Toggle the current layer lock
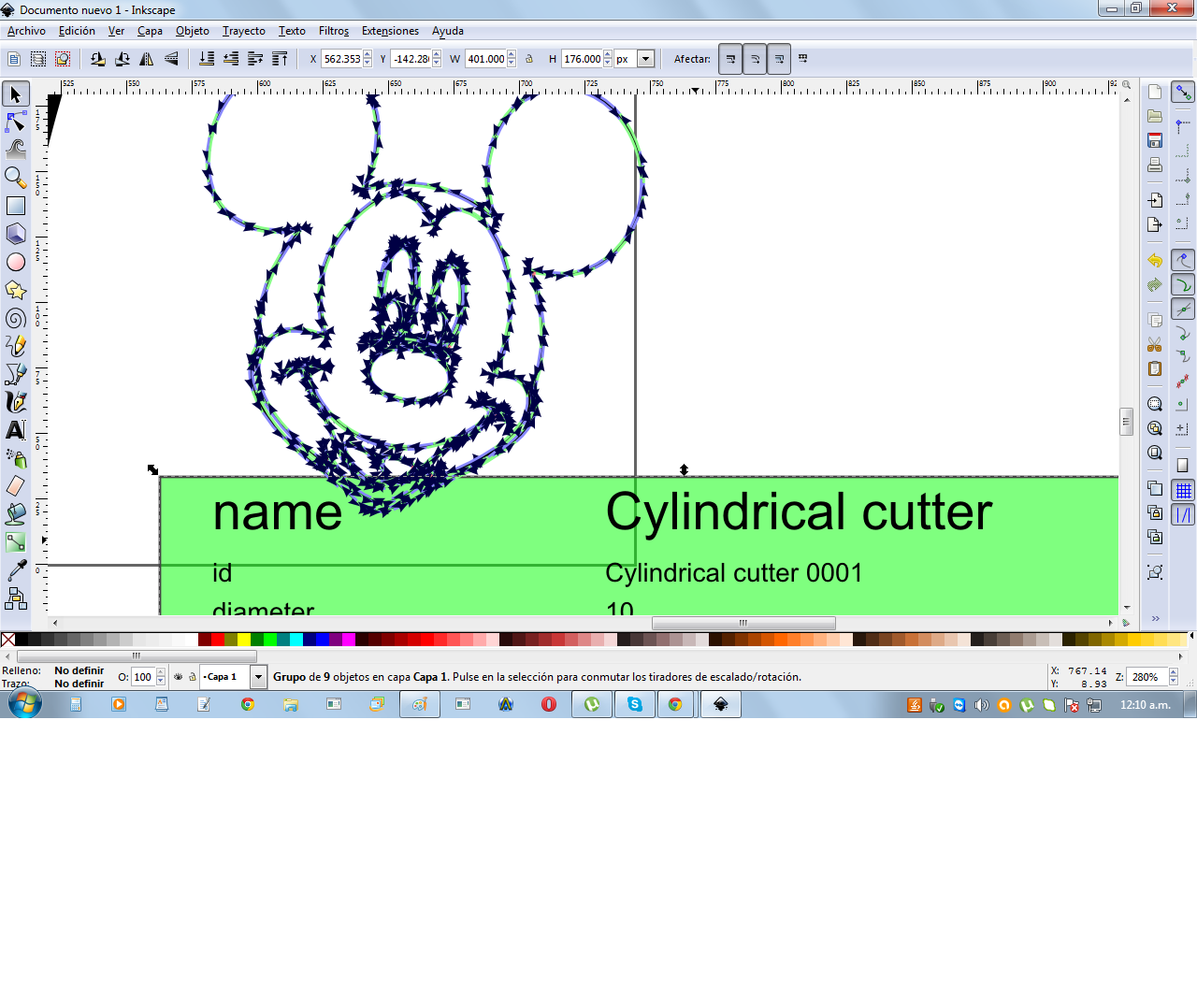The image size is (1197, 1008). pyautogui.click(x=193, y=677)
